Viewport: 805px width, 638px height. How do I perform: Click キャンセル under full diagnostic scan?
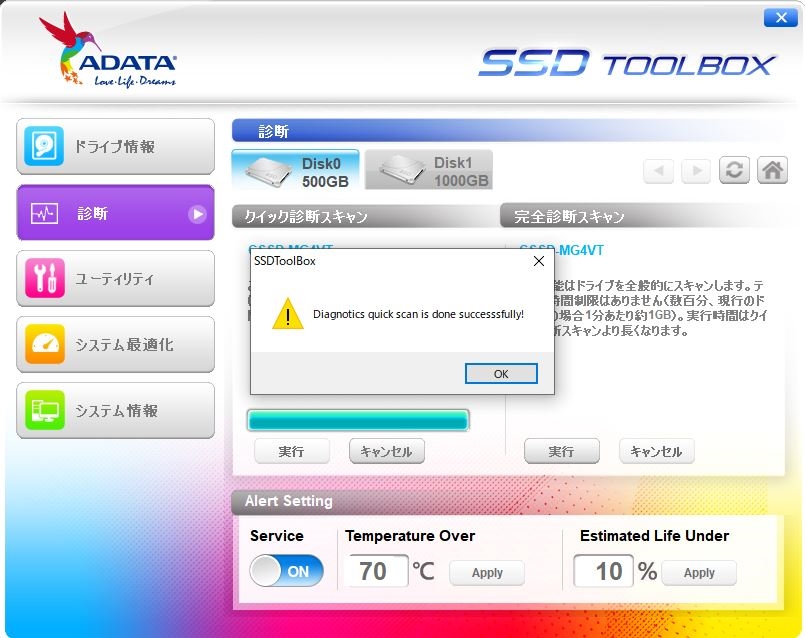[x=657, y=451]
